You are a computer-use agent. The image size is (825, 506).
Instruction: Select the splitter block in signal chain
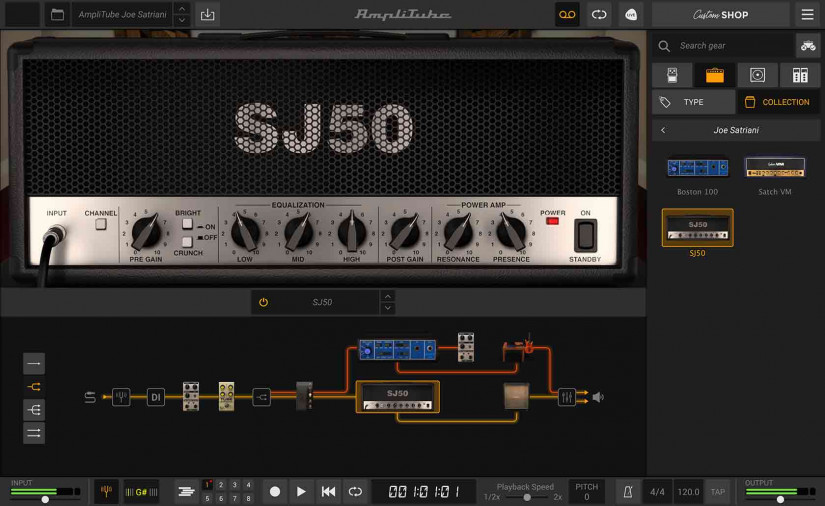[x=261, y=397]
